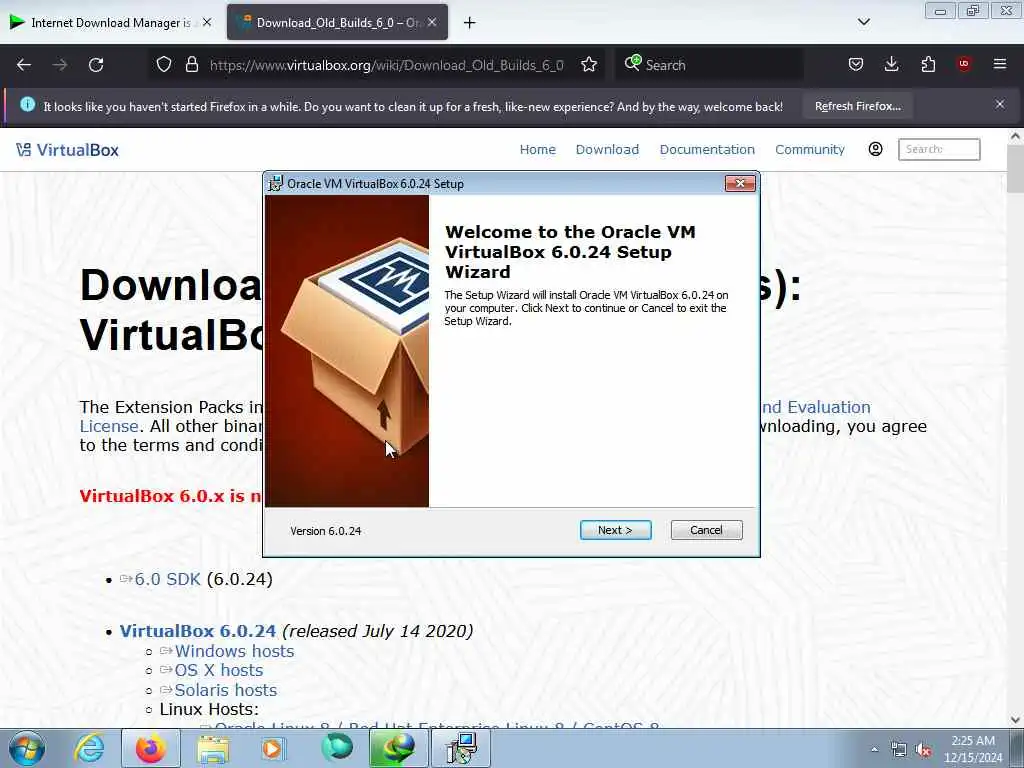
Task: Launch Internet Explorer from the taskbar
Action: click(89, 748)
